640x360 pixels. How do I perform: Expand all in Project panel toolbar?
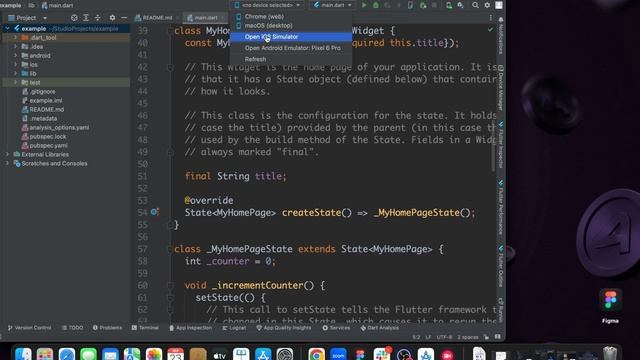pos(86,18)
